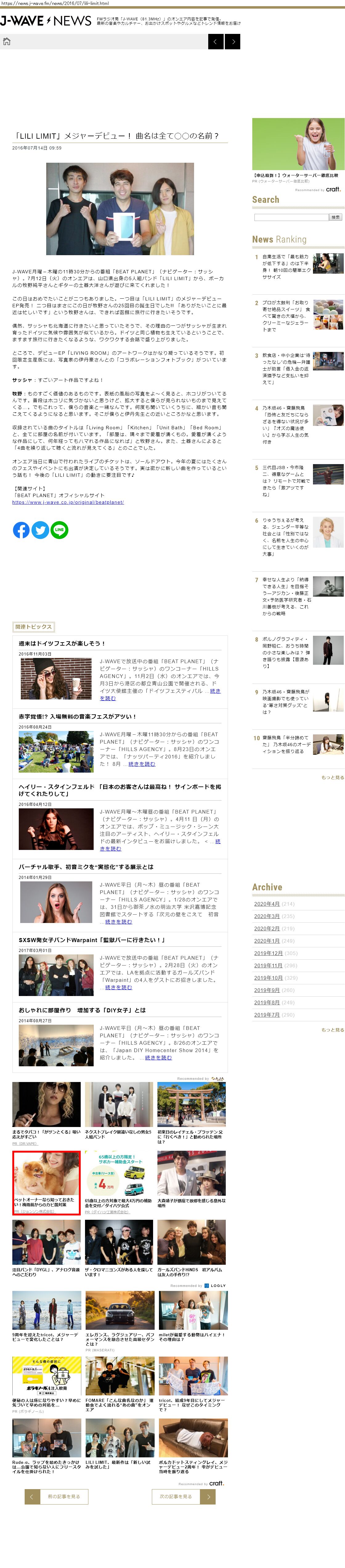Click the home icon in the navigation bar
Viewport: 345px width, 1568px height.
pyautogui.click(x=7, y=41)
